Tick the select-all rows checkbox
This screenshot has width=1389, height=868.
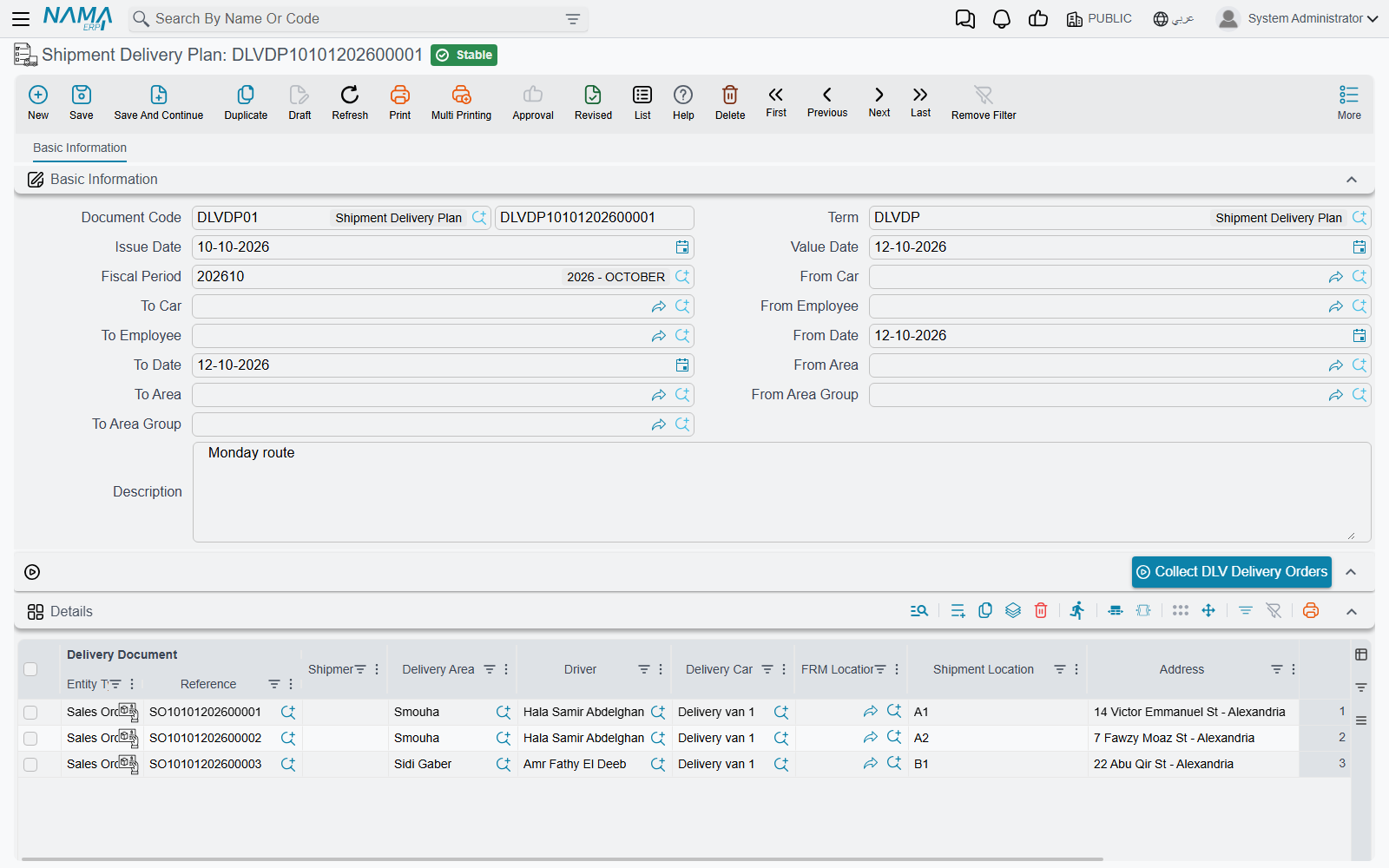tap(30, 669)
